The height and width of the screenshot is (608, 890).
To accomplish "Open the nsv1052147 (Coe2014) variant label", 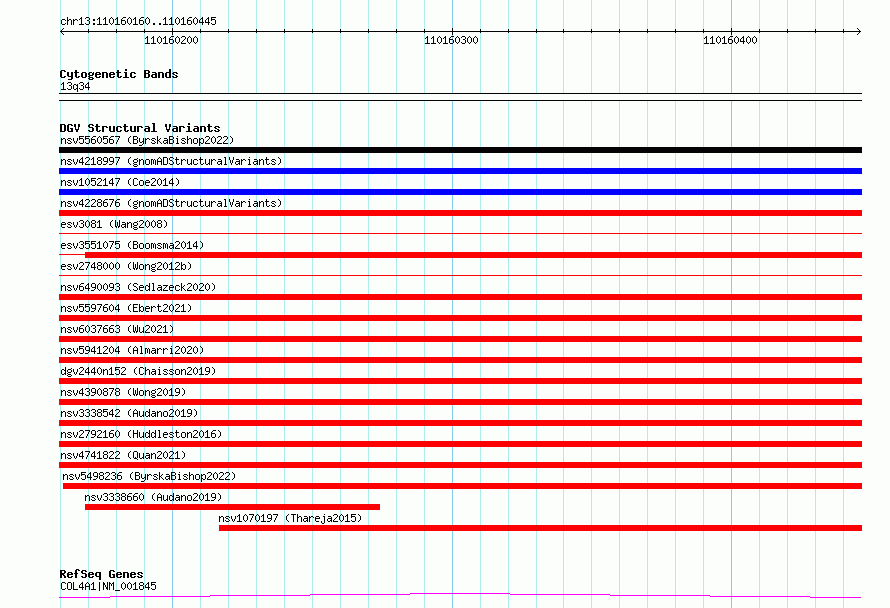I will pyautogui.click(x=120, y=182).
